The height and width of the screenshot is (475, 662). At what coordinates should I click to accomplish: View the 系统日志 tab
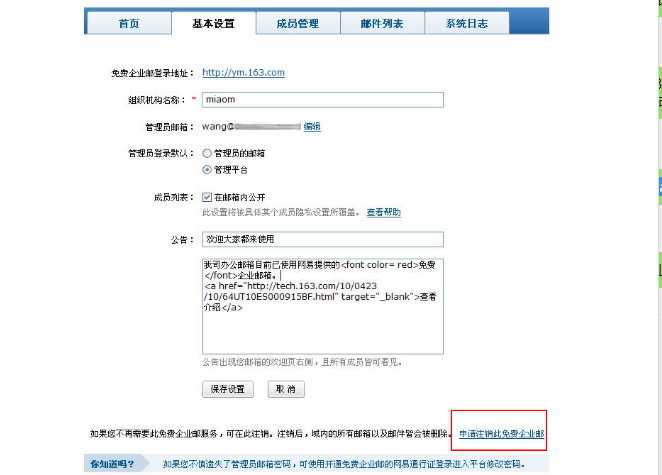(x=466, y=23)
